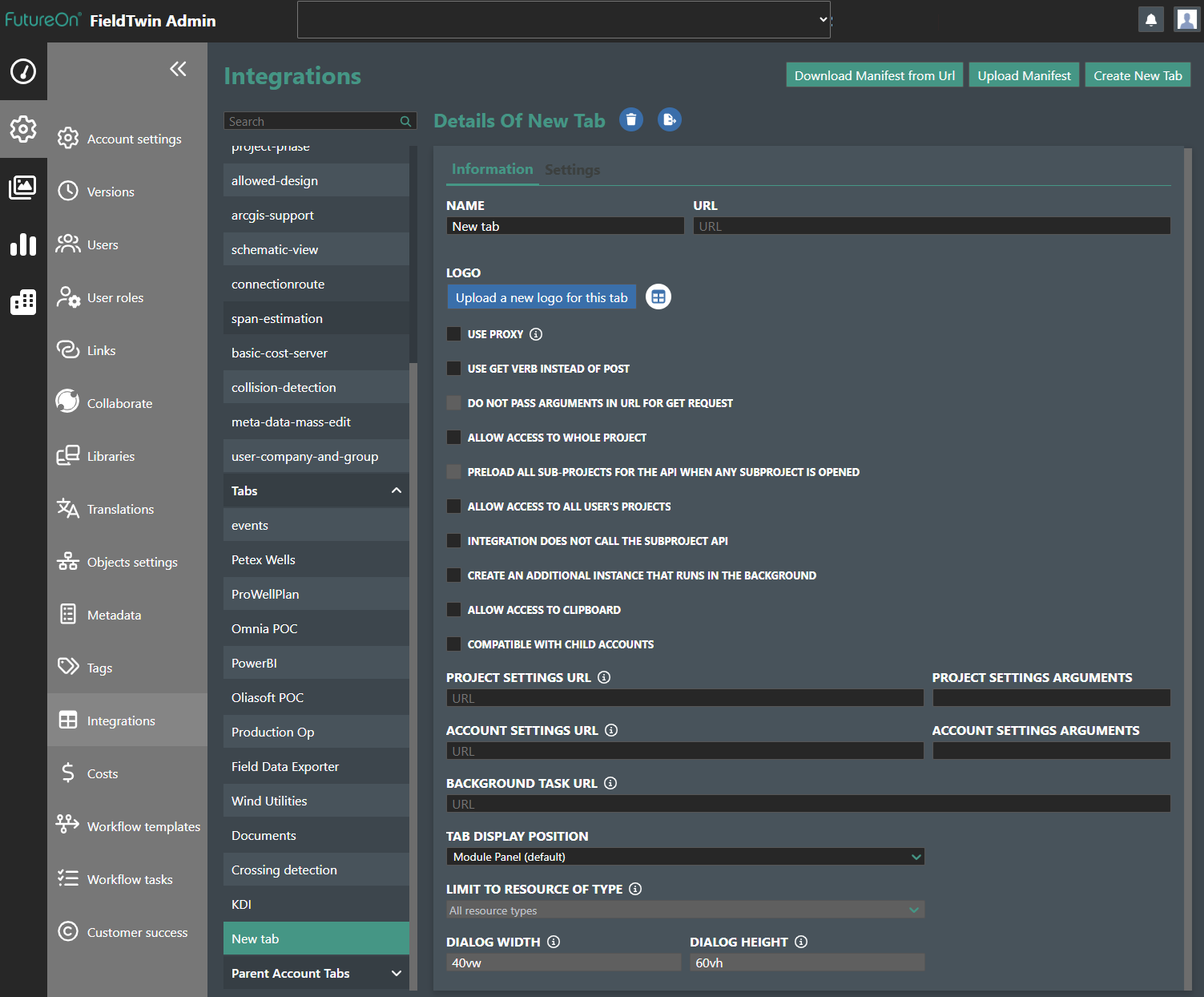The width and height of the screenshot is (1204, 997).
Task: Open the notifications bell
Action: (1150, 20)
